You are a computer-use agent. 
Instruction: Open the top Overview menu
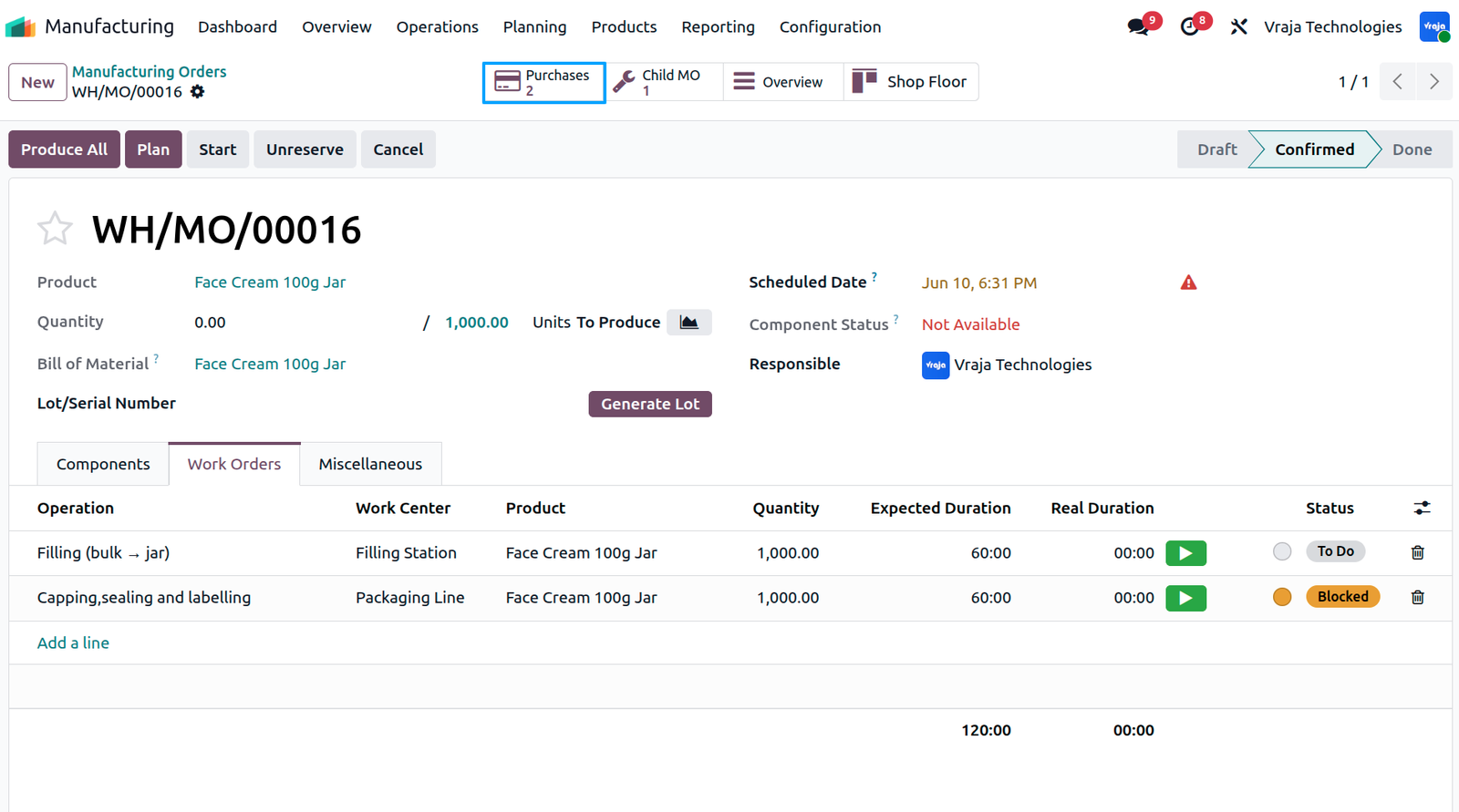336,27
